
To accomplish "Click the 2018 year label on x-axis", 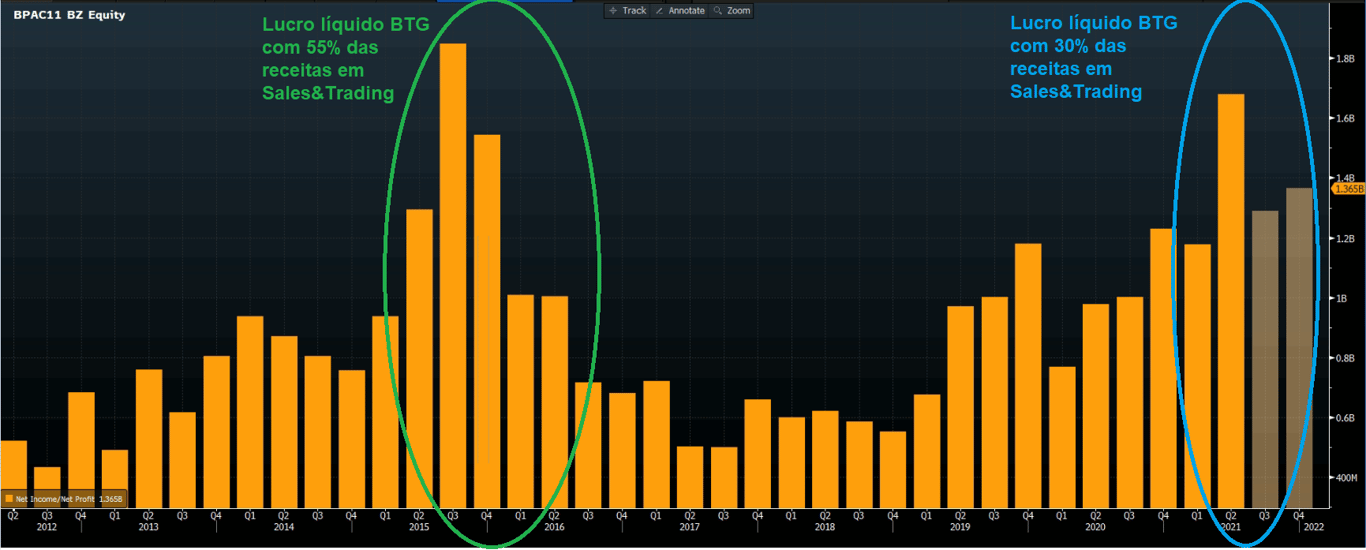I will (x=824, y=527).
